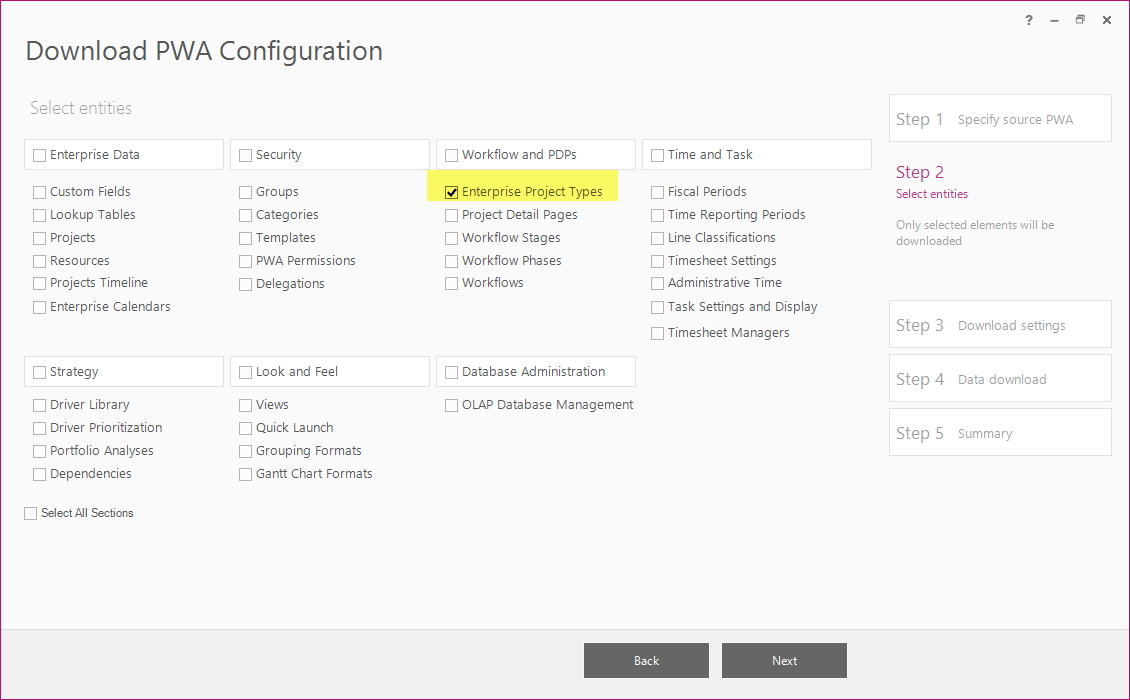This screenshot has width=1130, height=700.
Task: Select the Grouping Formats checkbox
Action: click(x=246, y=452)
